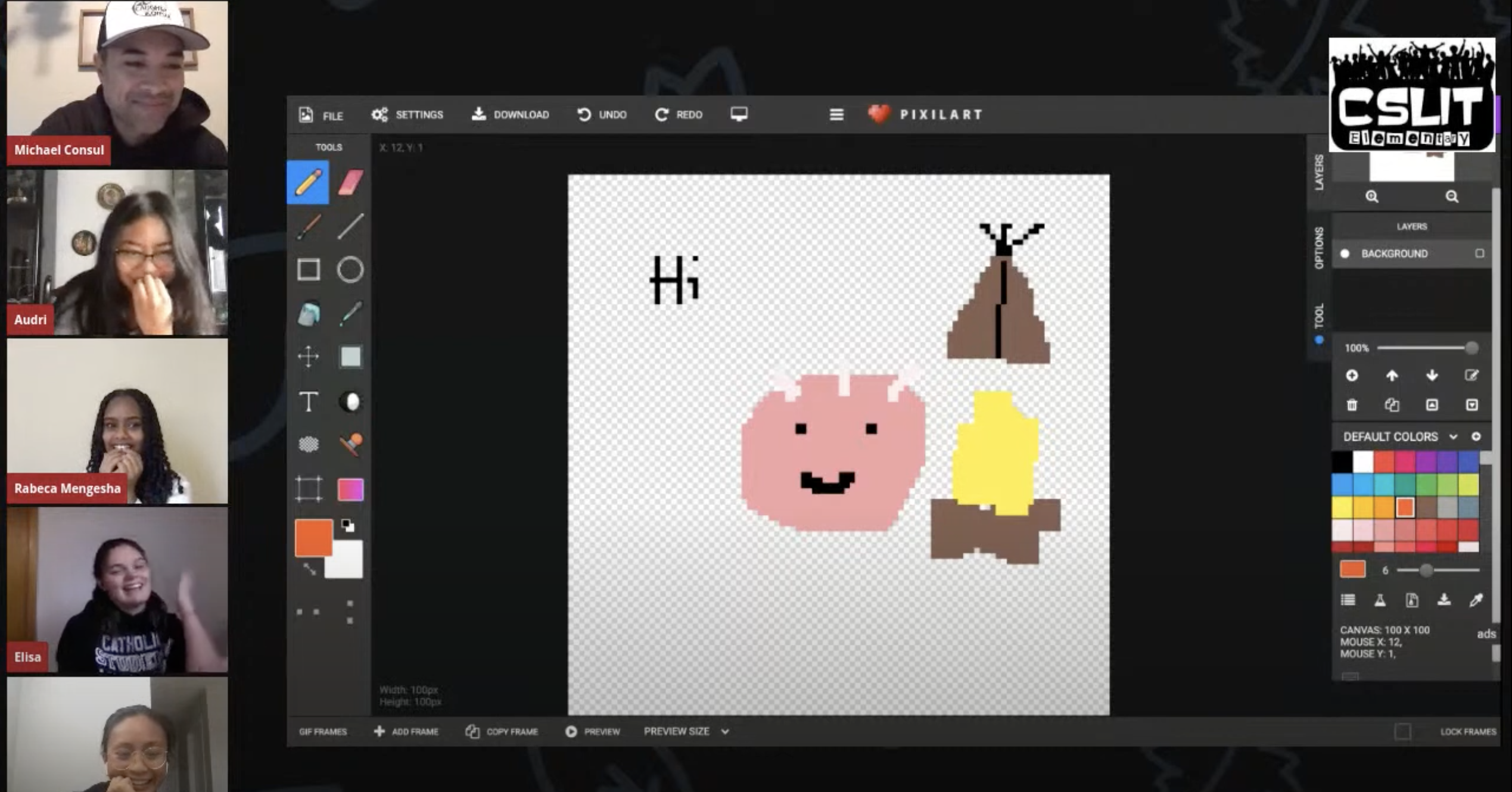This screenshot has height=792, width=1512.
Task: Choose the Circle shape tool
Action: [350, 270]
